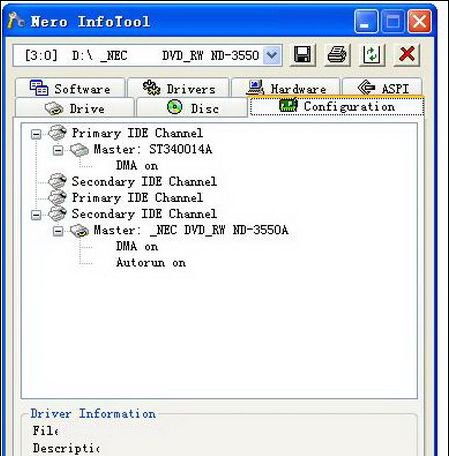Collapse the last Secondary IDE Channel node

pos(36,215)
